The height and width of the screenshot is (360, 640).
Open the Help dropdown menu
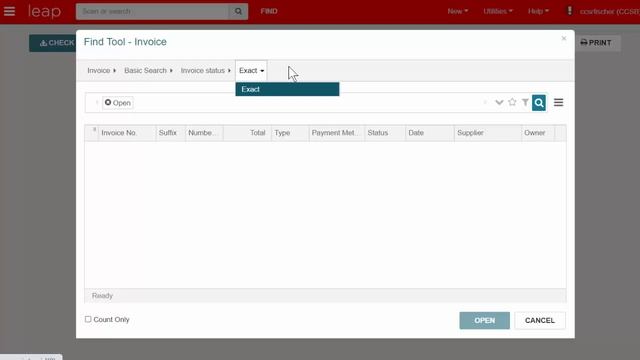point(538,11)
